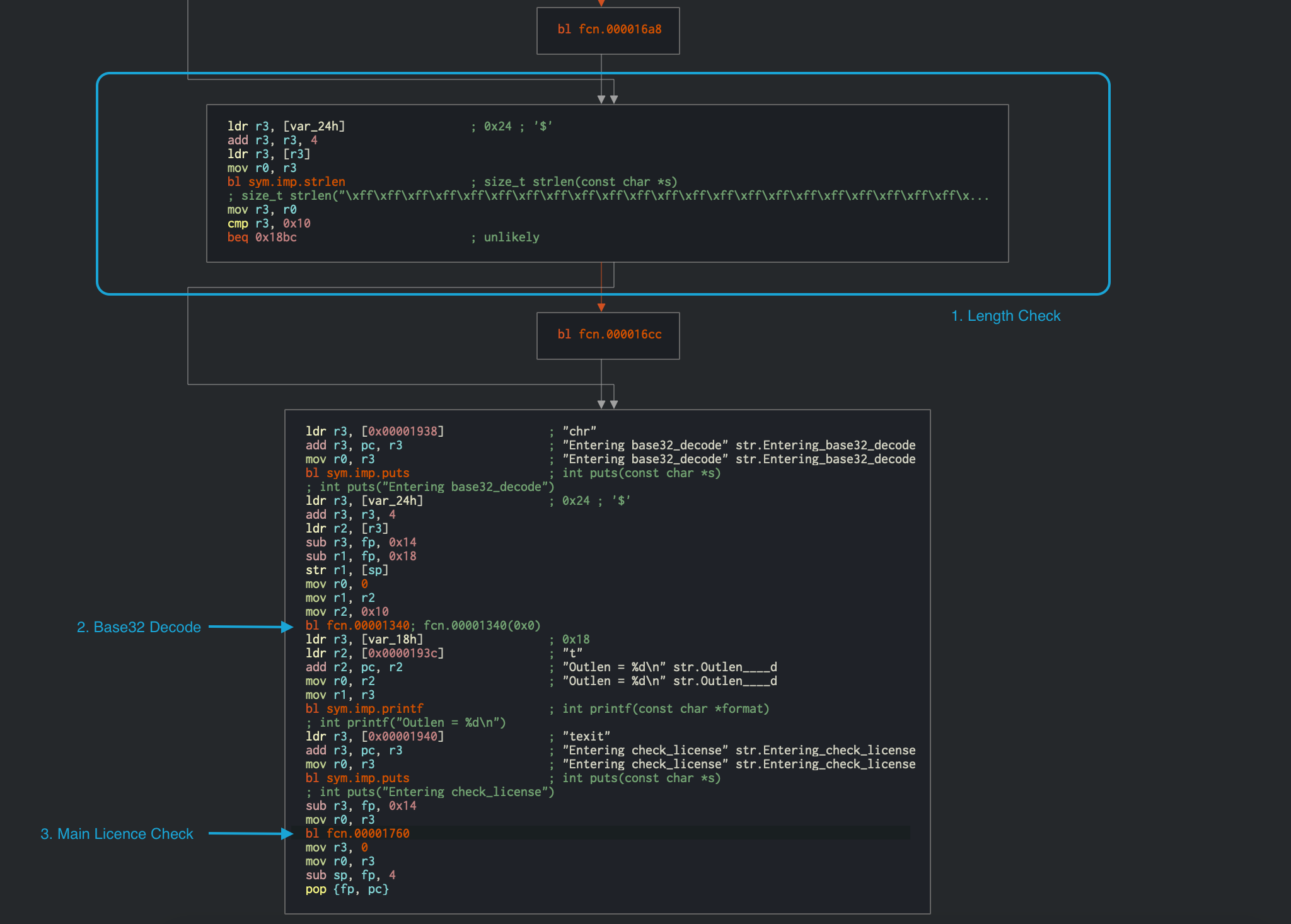Click the first bl sym.imp.puts call
1291x924 pixels.
click(357, 473)
